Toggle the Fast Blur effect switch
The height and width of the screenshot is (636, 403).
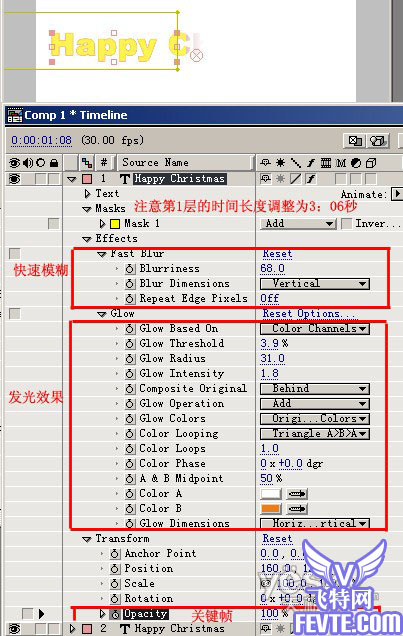click(x=15, y=254)
